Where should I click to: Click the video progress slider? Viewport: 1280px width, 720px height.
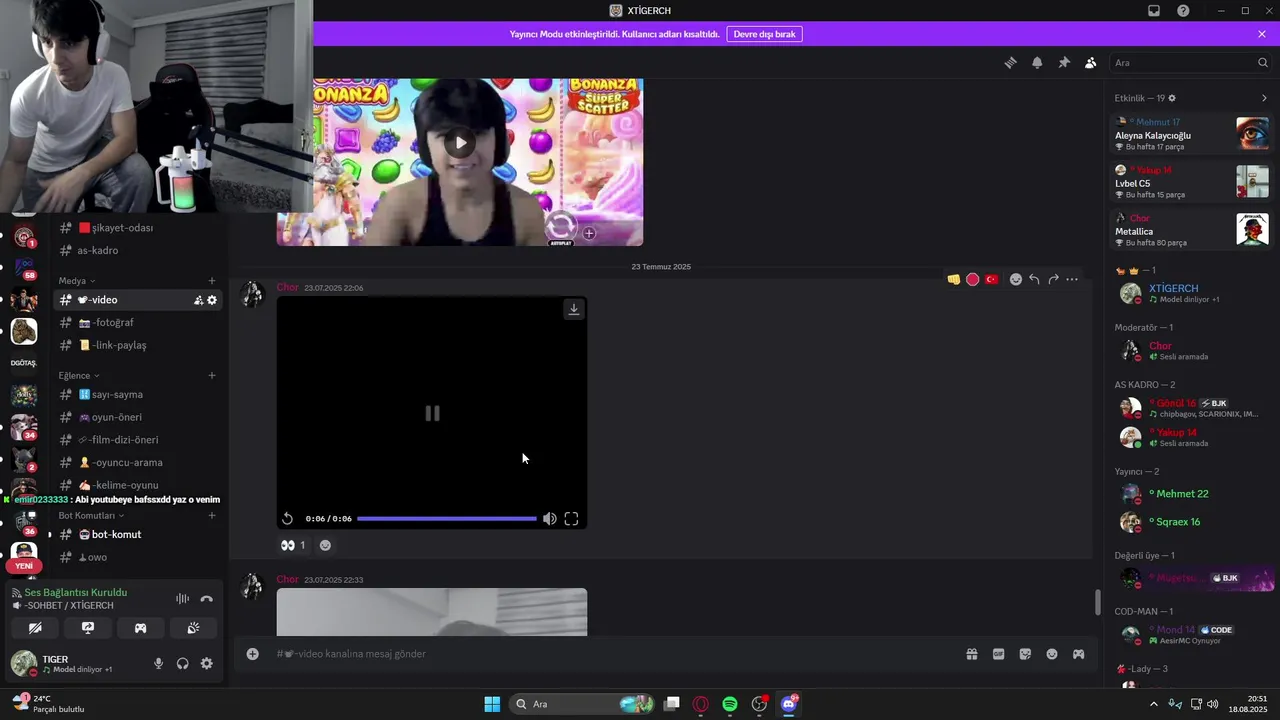(447, 519)
